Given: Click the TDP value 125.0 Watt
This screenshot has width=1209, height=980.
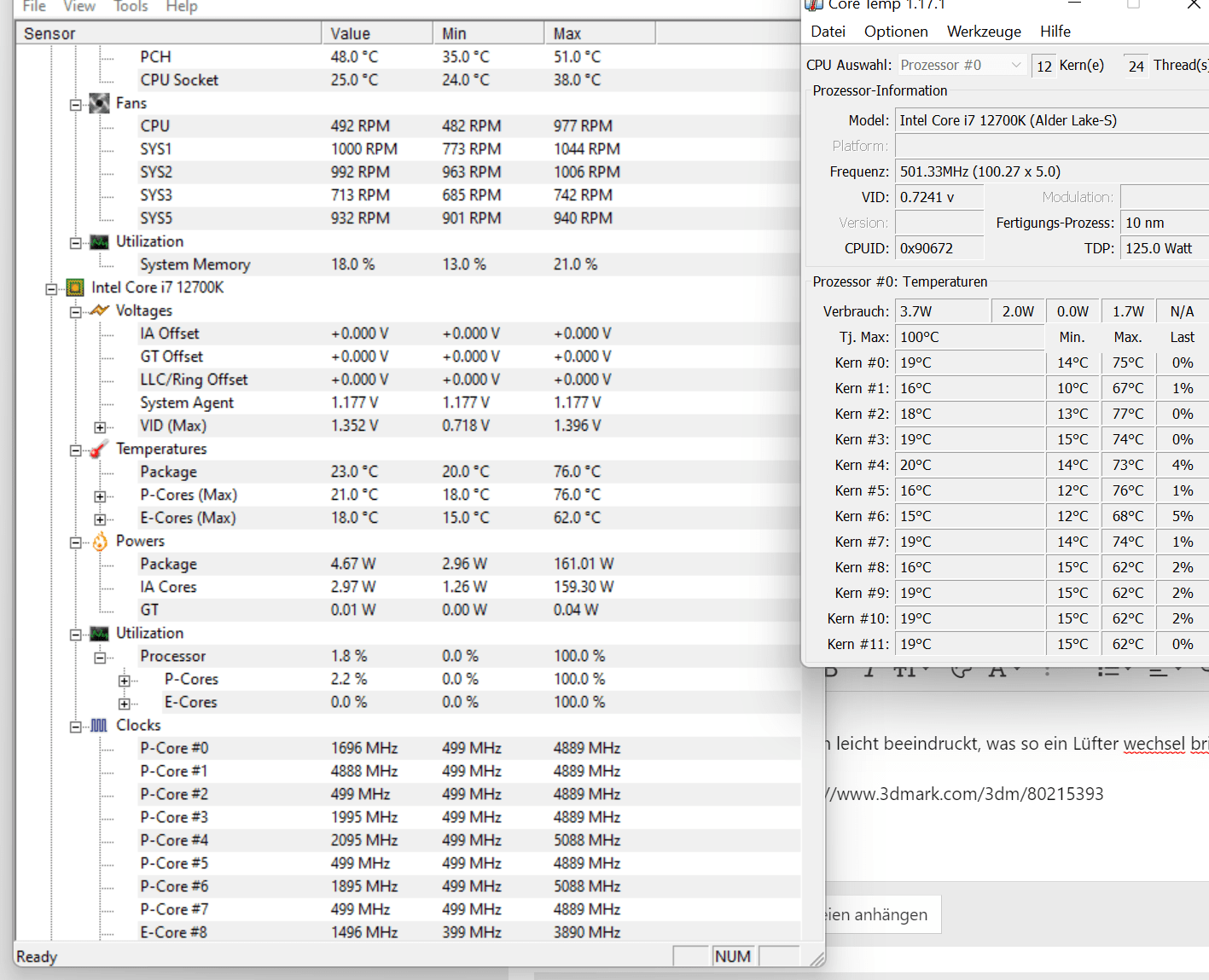Looking at the screenshot, I should pyautogui.click(x=1165, y=248).
